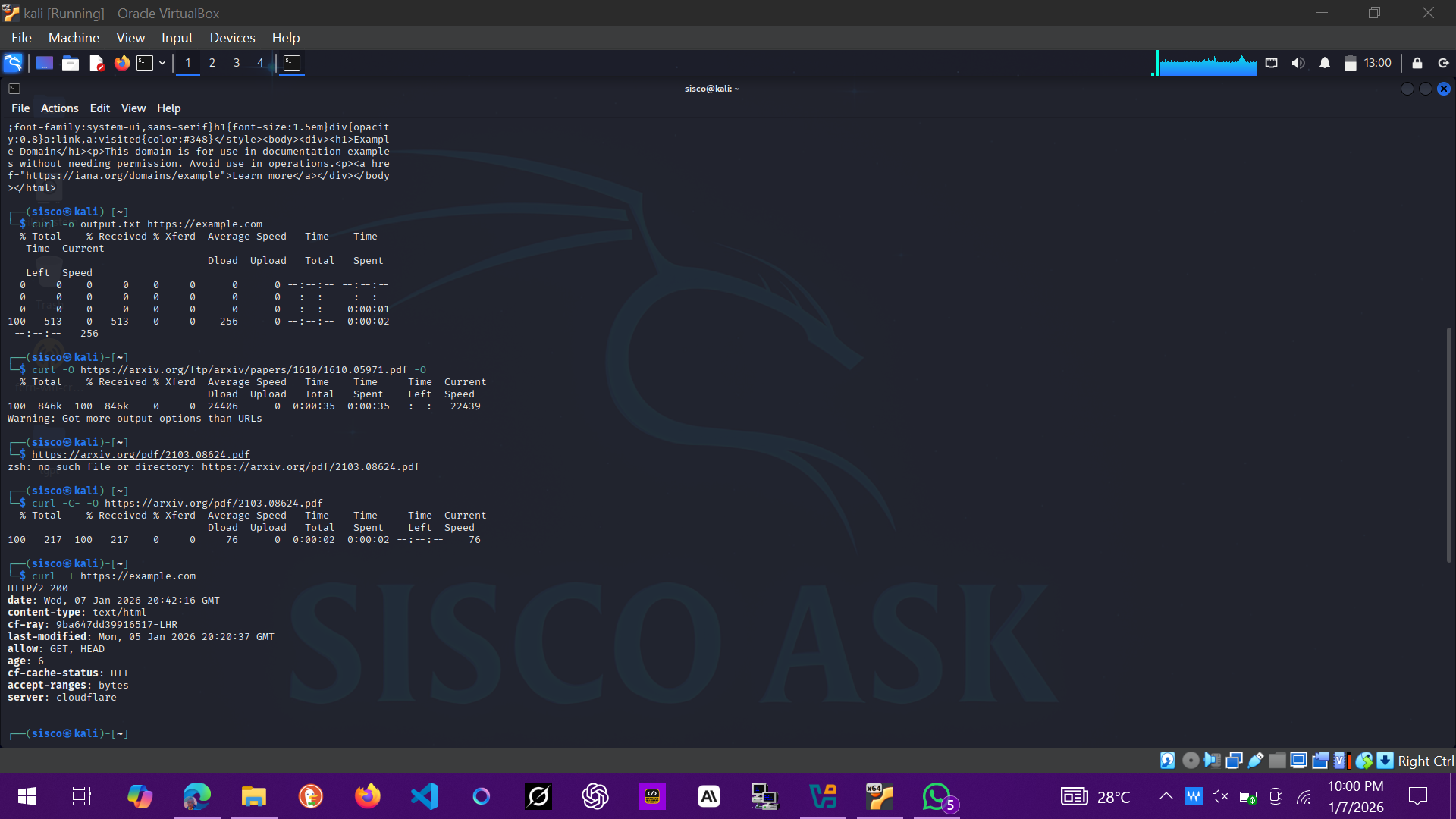
Task: Click the VirtualBox recording indicator icon
Action: (1320, 761)
